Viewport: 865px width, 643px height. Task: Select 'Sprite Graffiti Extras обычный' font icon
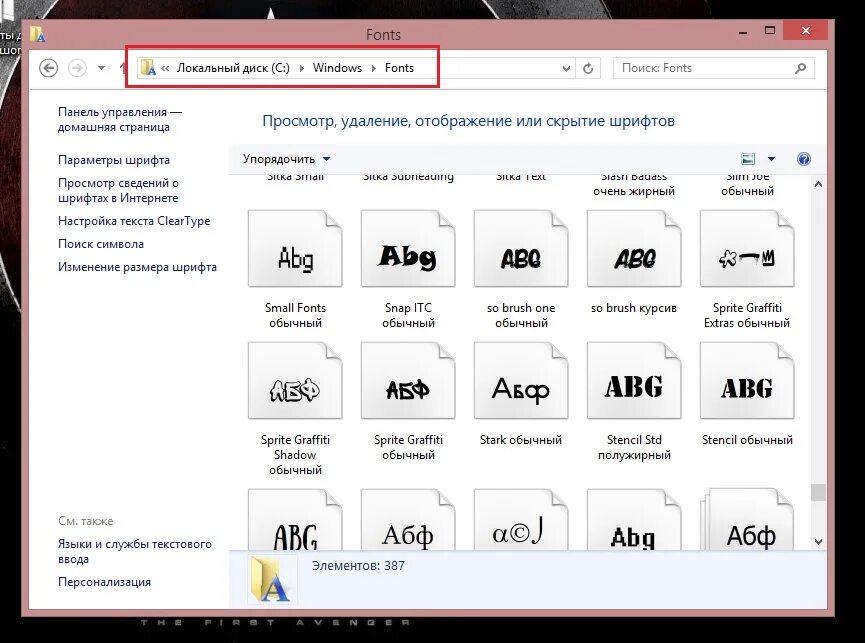(747, 248)
